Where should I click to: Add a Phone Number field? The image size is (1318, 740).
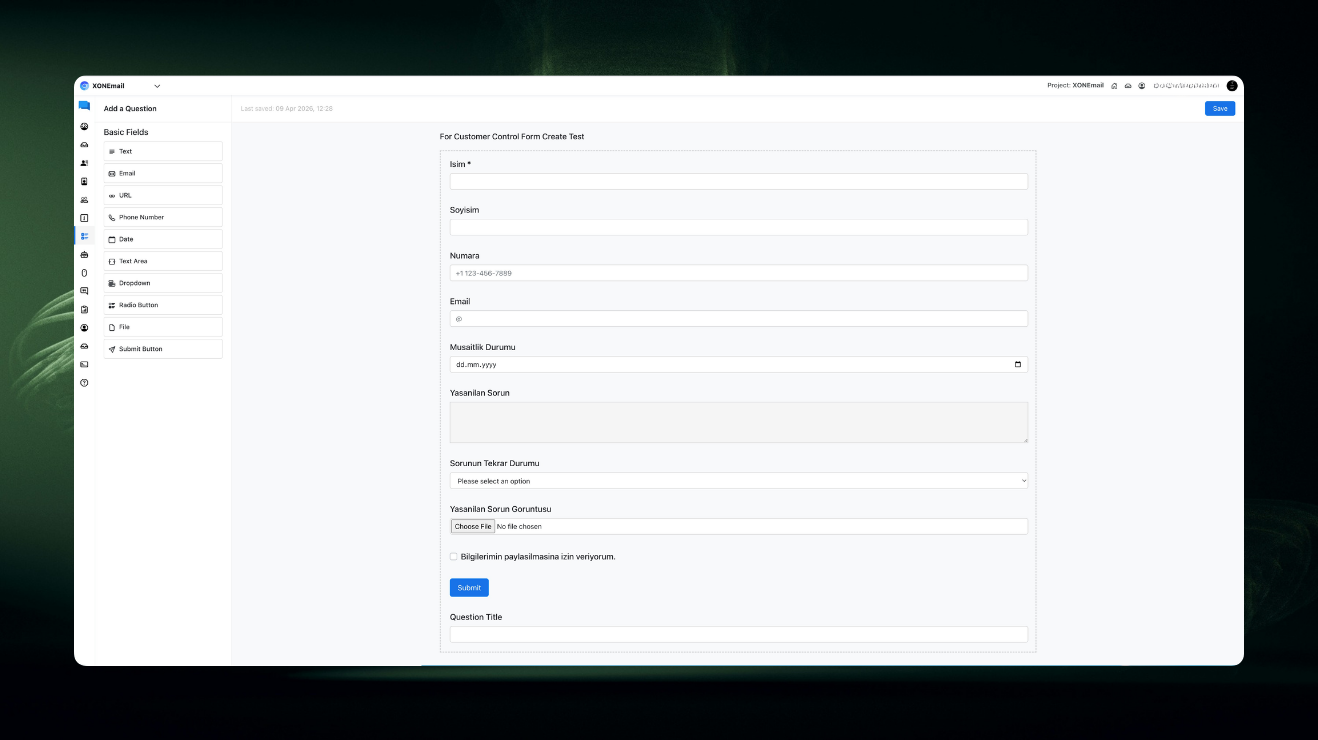[163, 217]
